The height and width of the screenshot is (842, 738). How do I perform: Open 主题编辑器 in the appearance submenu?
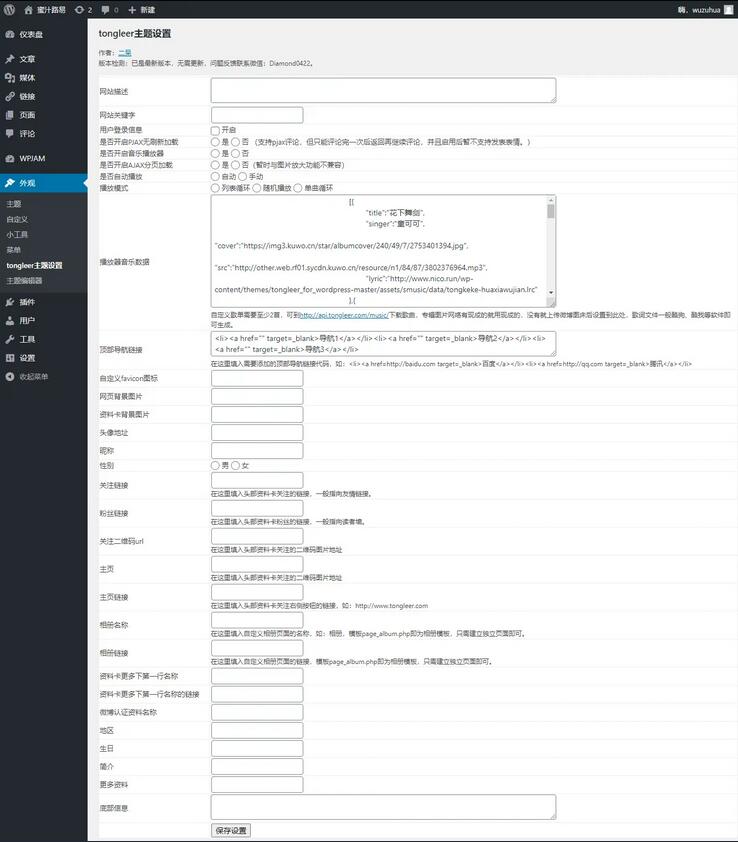[24, 281]
